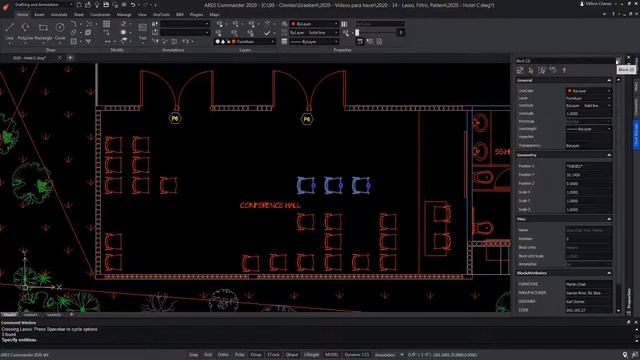Click the P6 hexagon door tag on left
The image size is (640, 360).
point(175,118)
